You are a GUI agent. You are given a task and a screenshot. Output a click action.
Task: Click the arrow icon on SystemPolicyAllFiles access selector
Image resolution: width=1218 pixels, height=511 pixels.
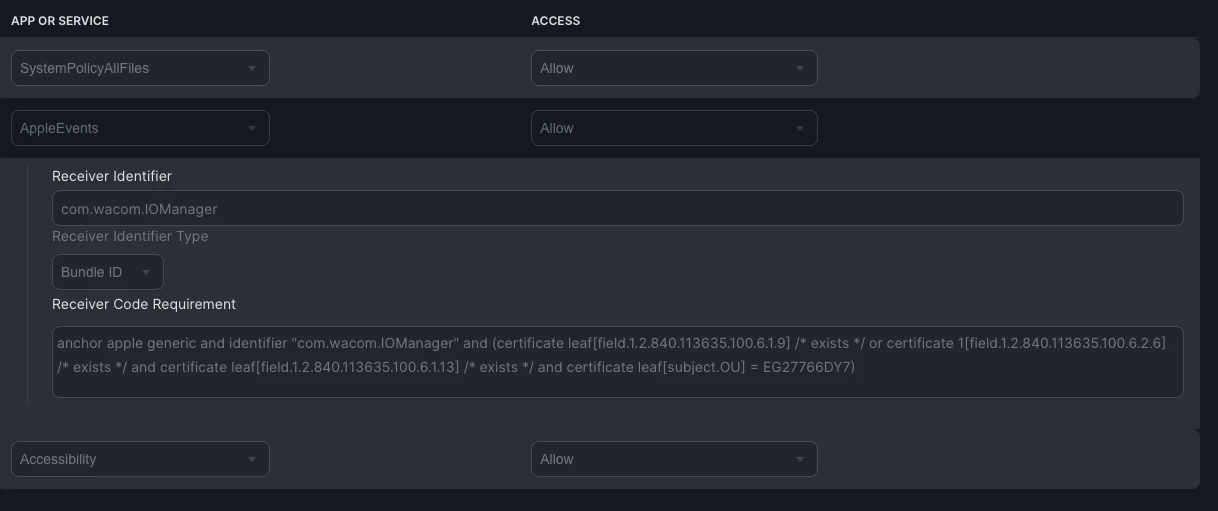coord(799,68)
